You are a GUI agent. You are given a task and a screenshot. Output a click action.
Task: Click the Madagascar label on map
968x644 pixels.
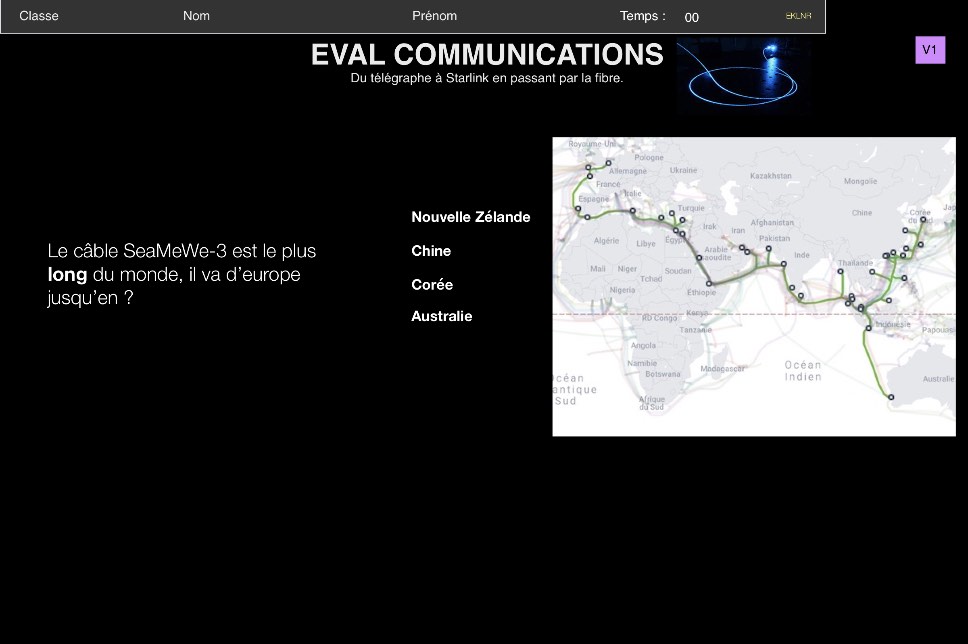click(x=722, y=369)
